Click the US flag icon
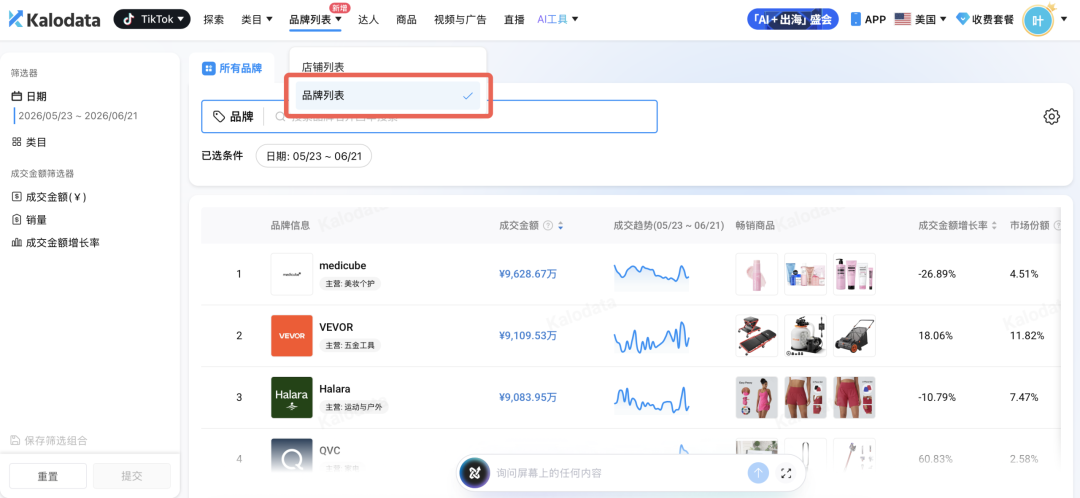The width and height of the screenshot is (1080, 498). 903,19
